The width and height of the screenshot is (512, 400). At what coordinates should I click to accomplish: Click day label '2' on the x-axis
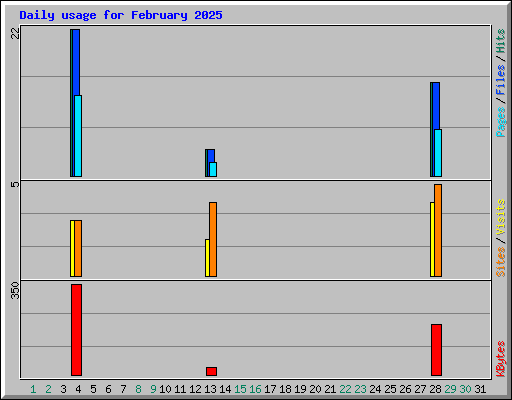(48, 389)
